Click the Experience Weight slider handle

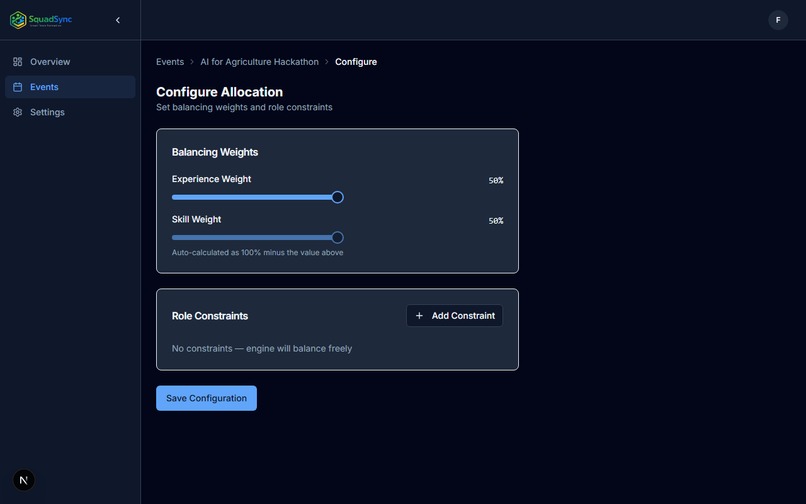pos(337,197)
